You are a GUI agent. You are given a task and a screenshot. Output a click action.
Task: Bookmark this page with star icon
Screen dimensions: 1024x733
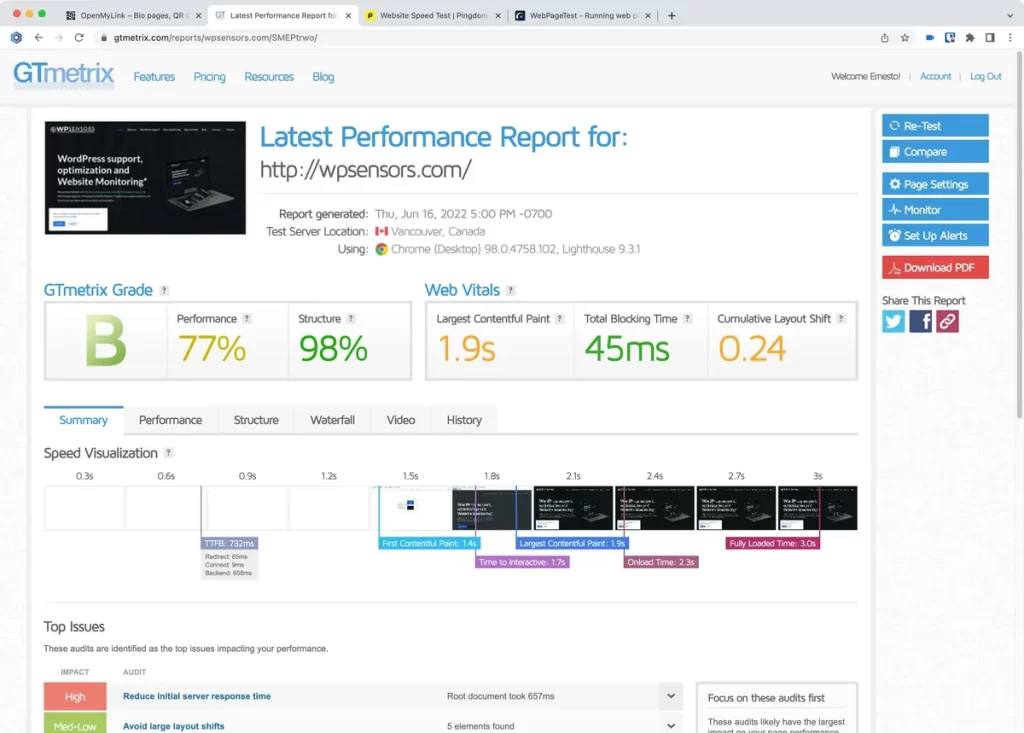[x=904, y=38]
